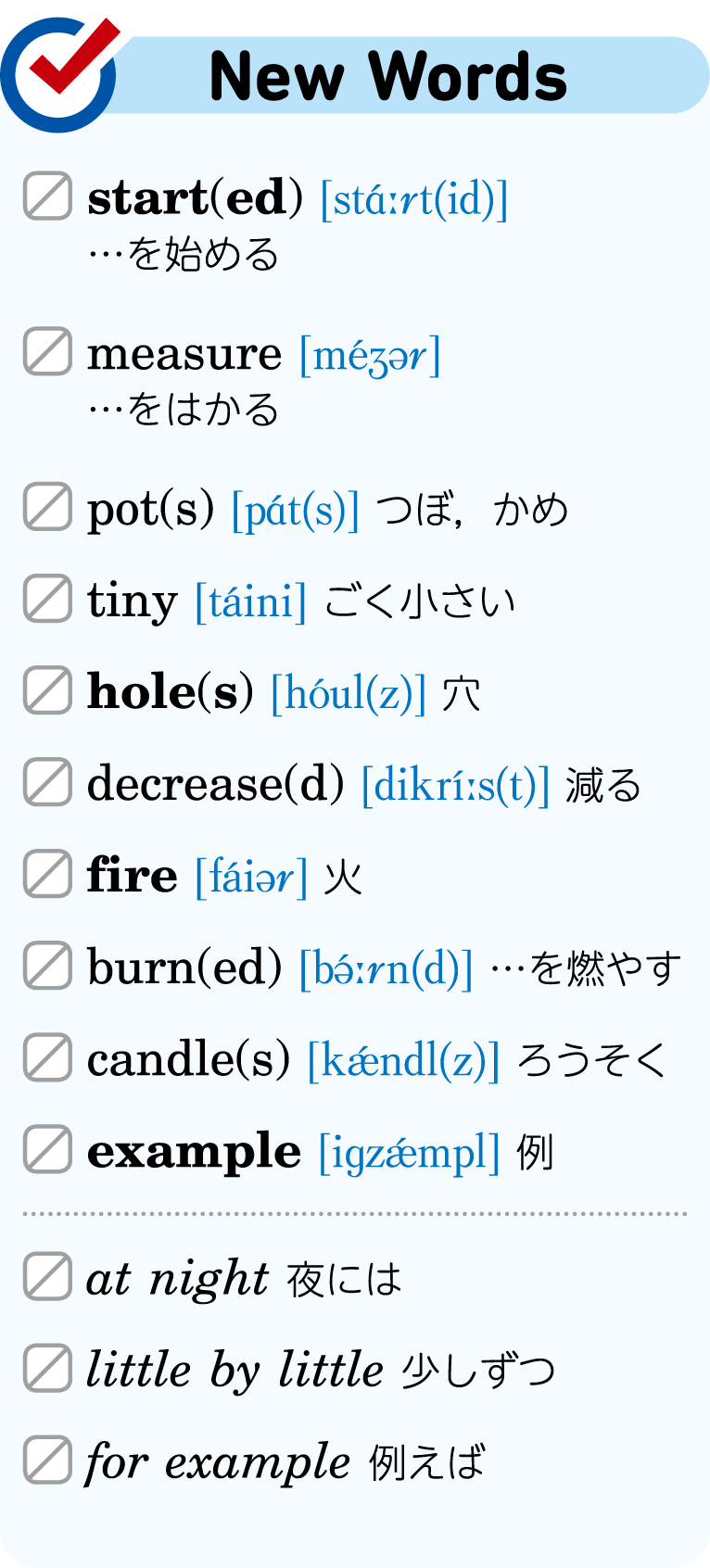Screen dimensions: 710x1568
Task: Mark the tiny word checkbox
Action: click(47, 598)
